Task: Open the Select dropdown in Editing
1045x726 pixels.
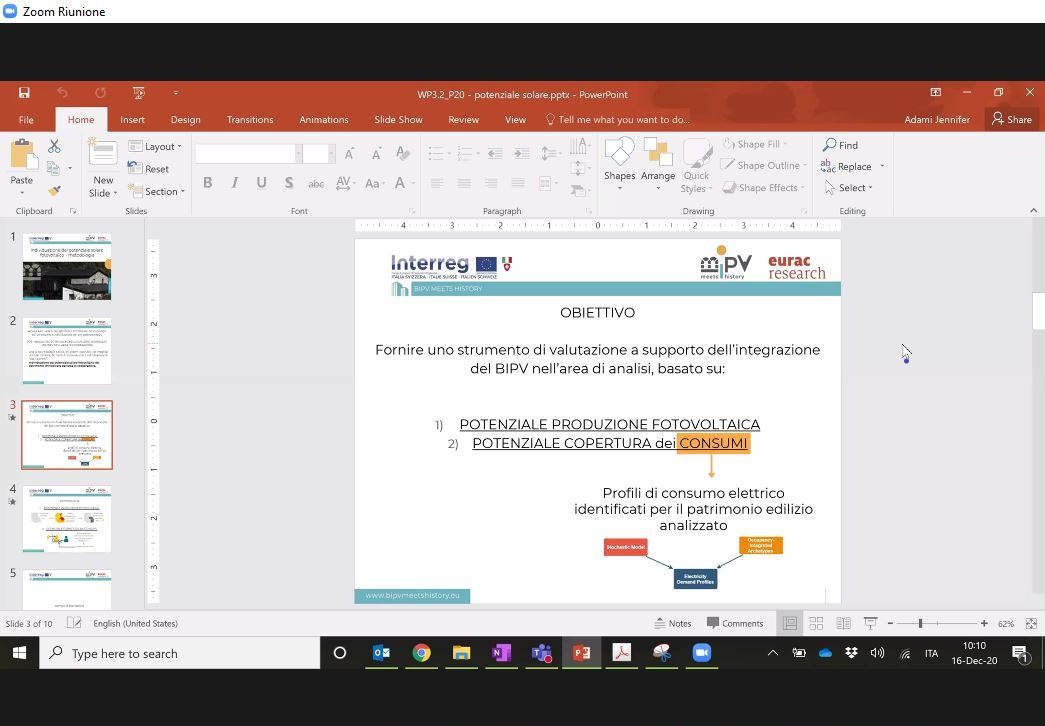Action: 848,187
